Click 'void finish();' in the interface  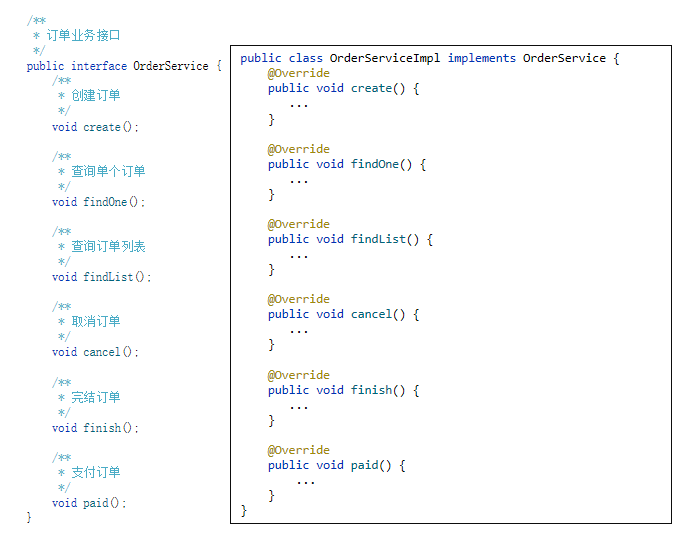coord(96,428)
